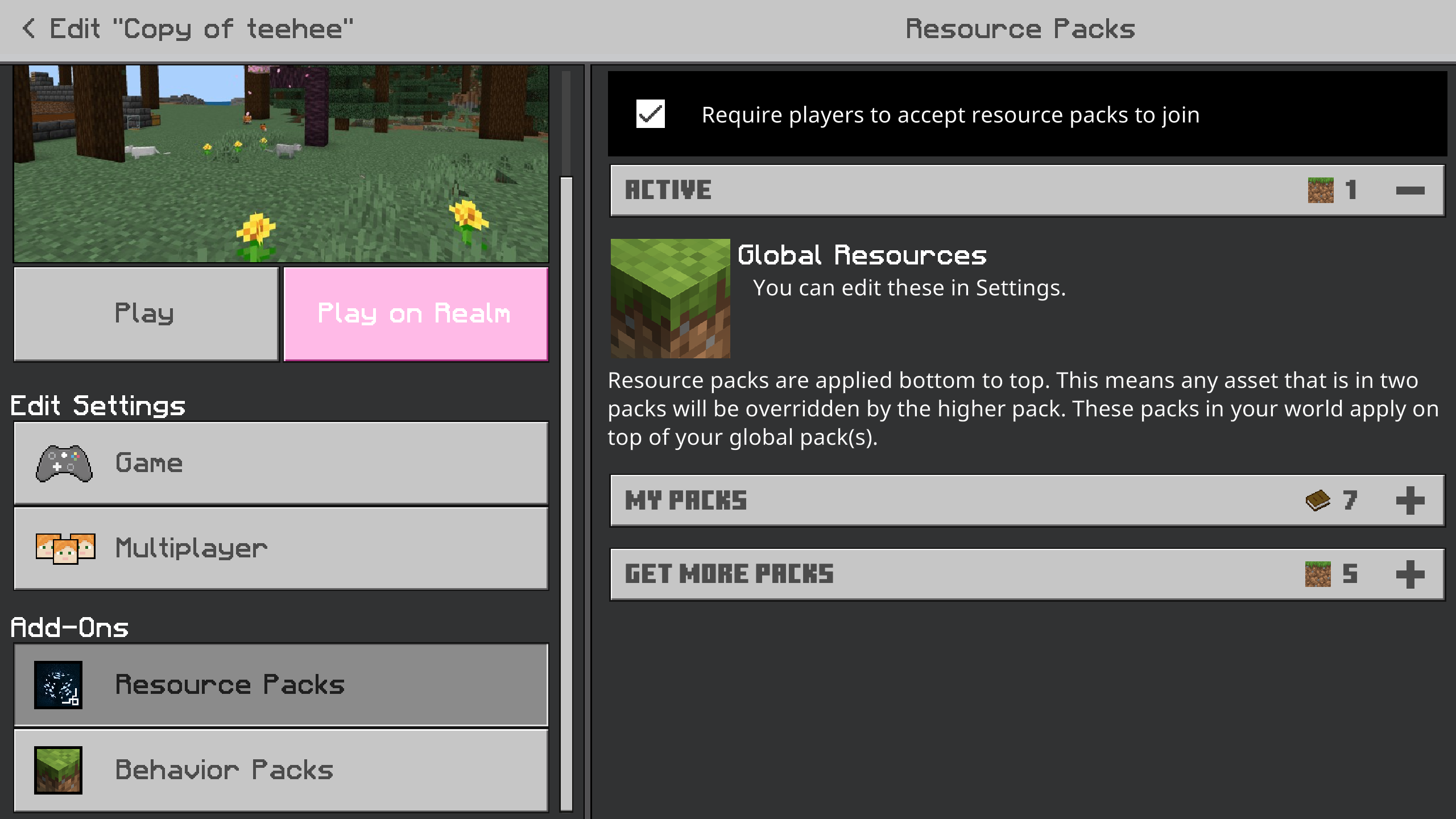Expand My Packs with the plus button
Image resolution: width=1456 pixels, height=819 pixels.
1410,500
